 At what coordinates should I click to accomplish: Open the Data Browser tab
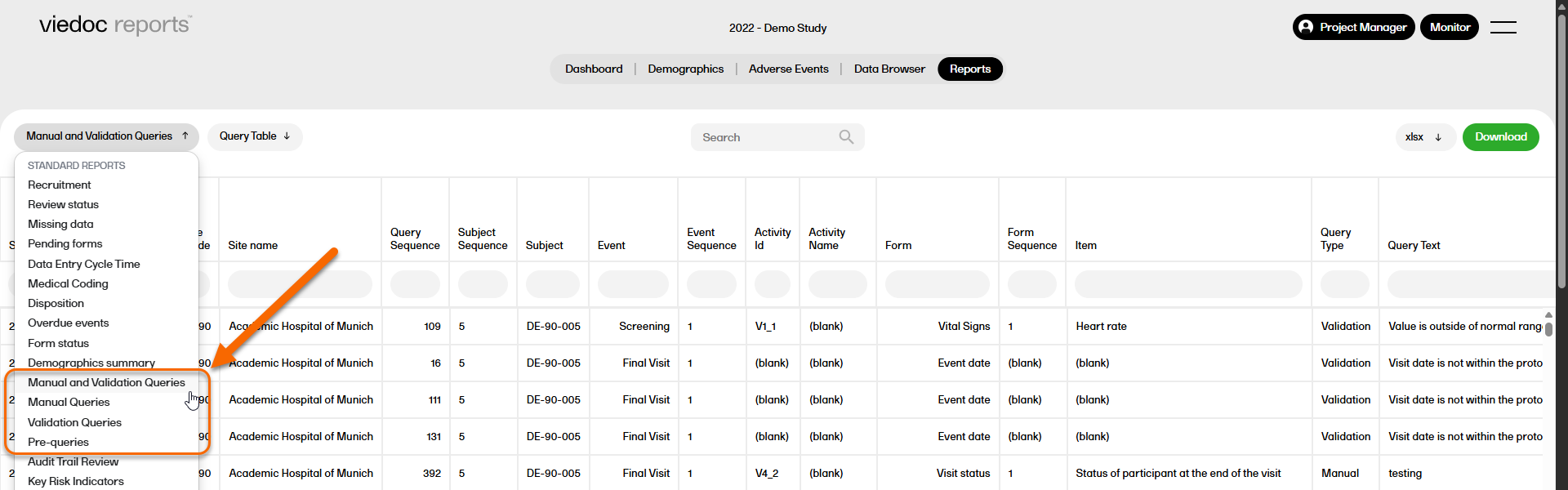coord(889,69)
